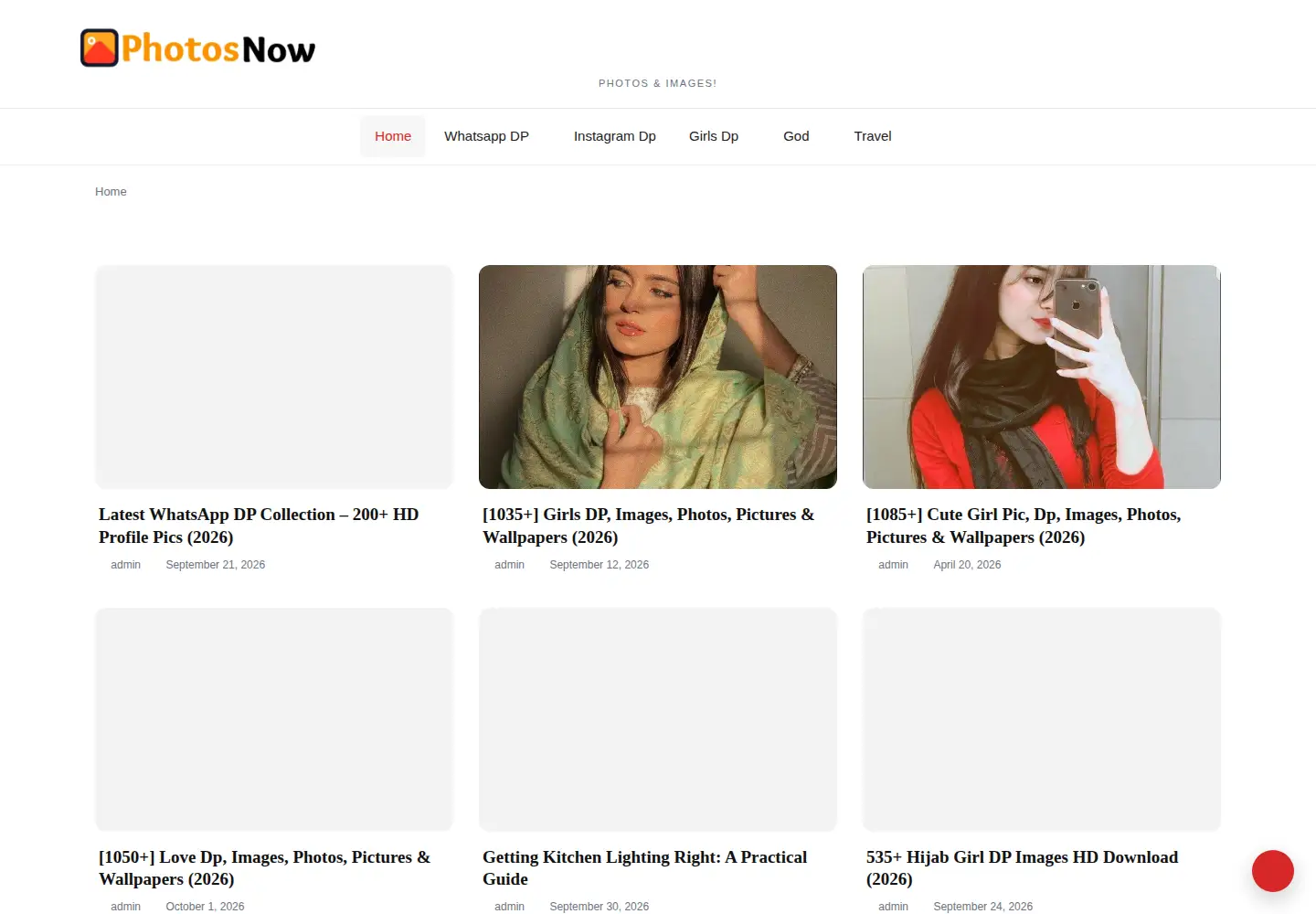Go to the Girls Dp category
This screenshot has width=1316, height=914.
(714, 136)
